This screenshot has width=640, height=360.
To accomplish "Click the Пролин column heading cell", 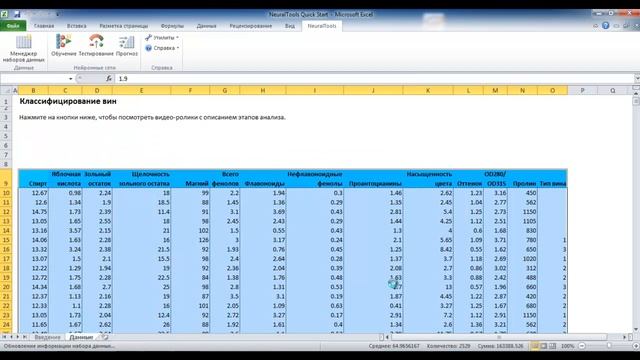I will 522,179.
